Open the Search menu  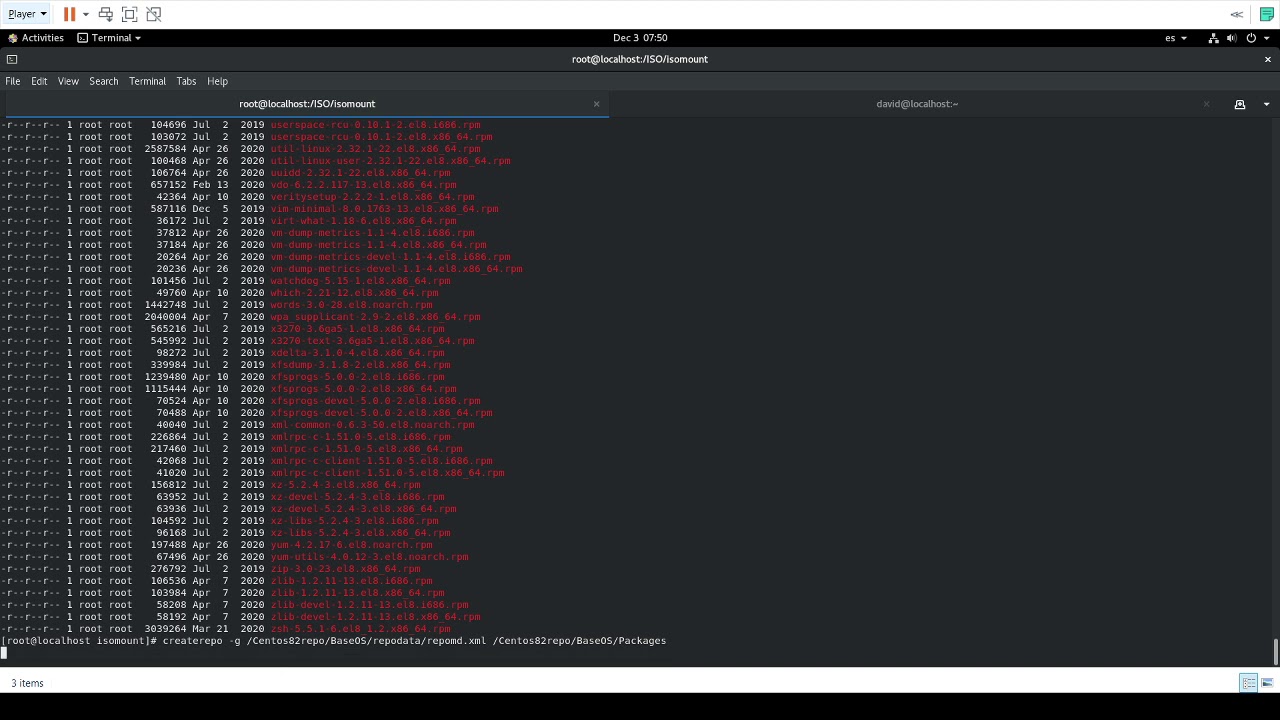point(104,81)
